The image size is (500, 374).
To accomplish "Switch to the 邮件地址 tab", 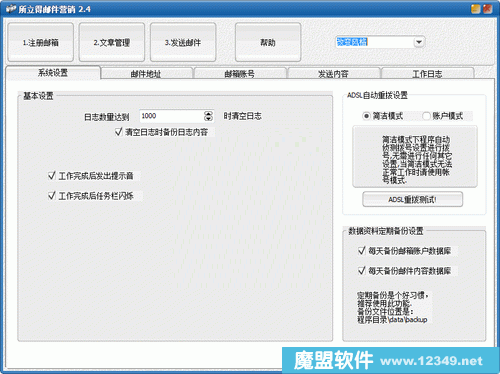I will pos(146,74).
